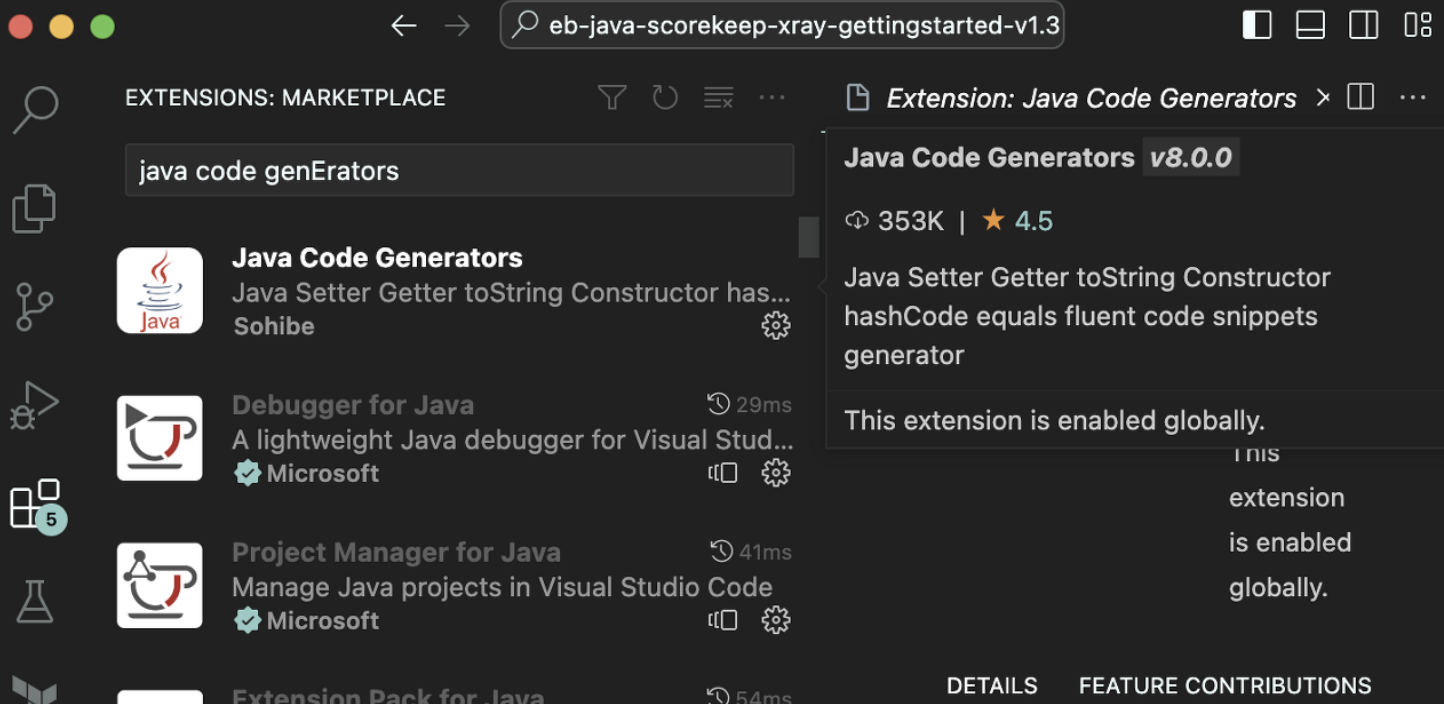Clear extensions search results
The height and width of the screenshot is (704, 1444).
(x=718, y=97)
